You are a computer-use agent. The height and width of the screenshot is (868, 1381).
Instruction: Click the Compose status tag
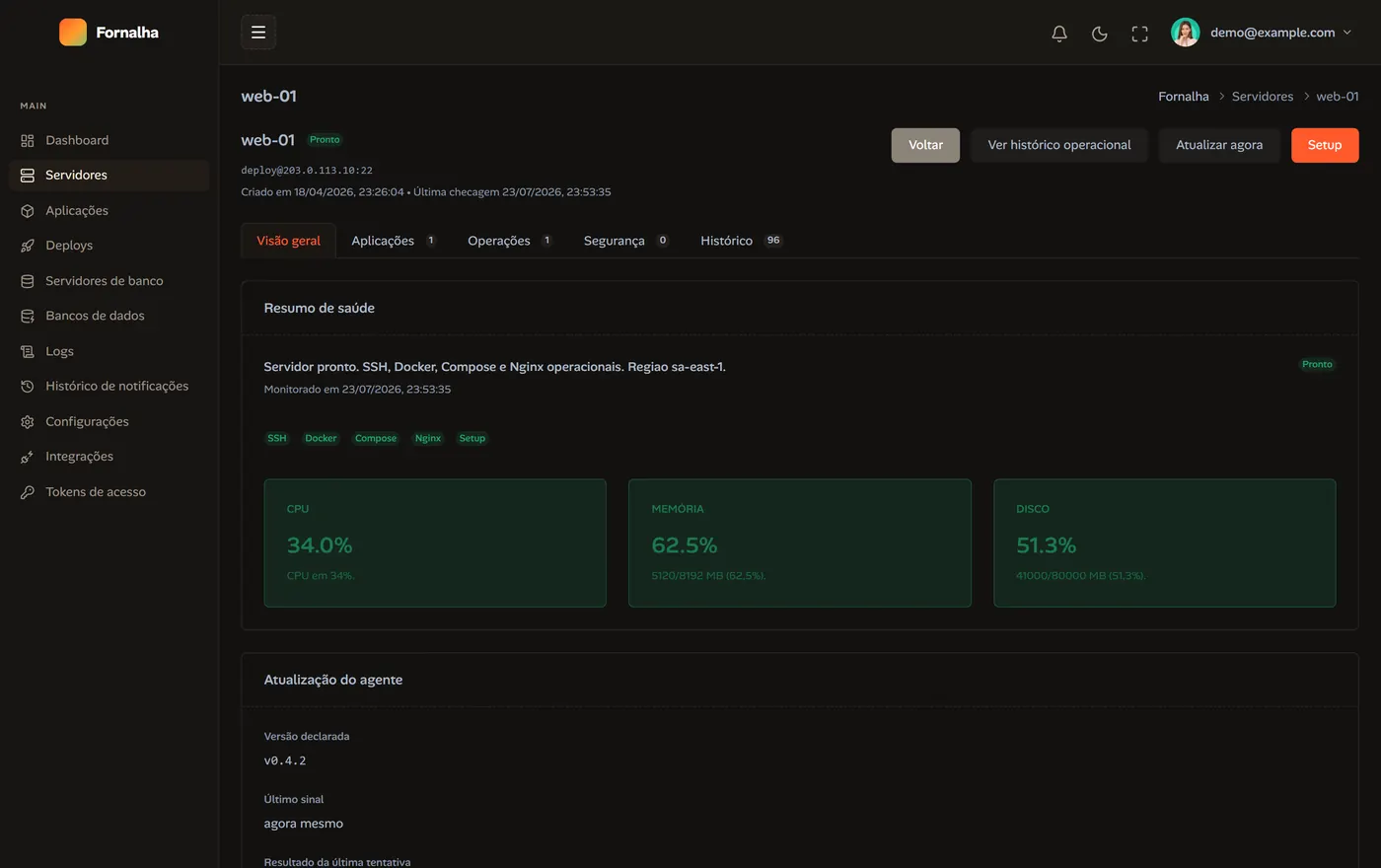376,438
